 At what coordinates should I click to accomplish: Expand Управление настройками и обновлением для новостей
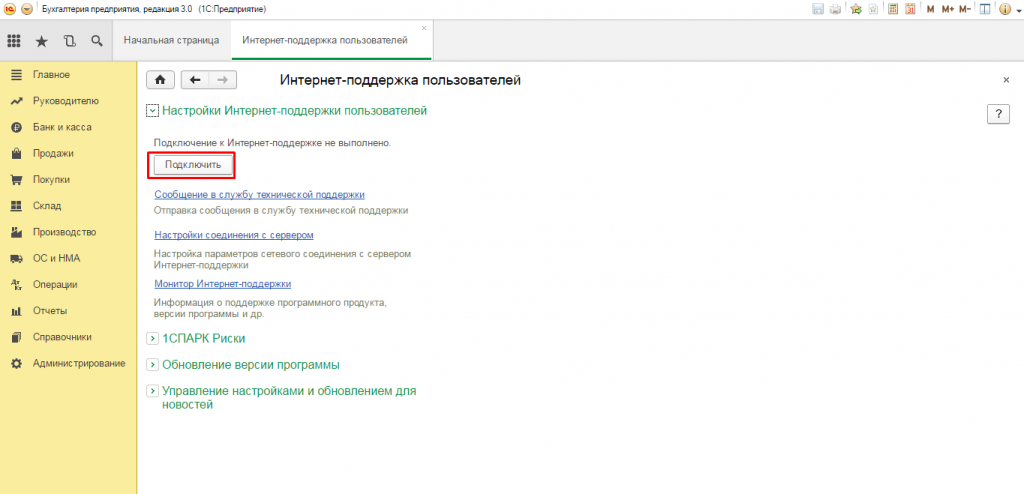point(152,391)
